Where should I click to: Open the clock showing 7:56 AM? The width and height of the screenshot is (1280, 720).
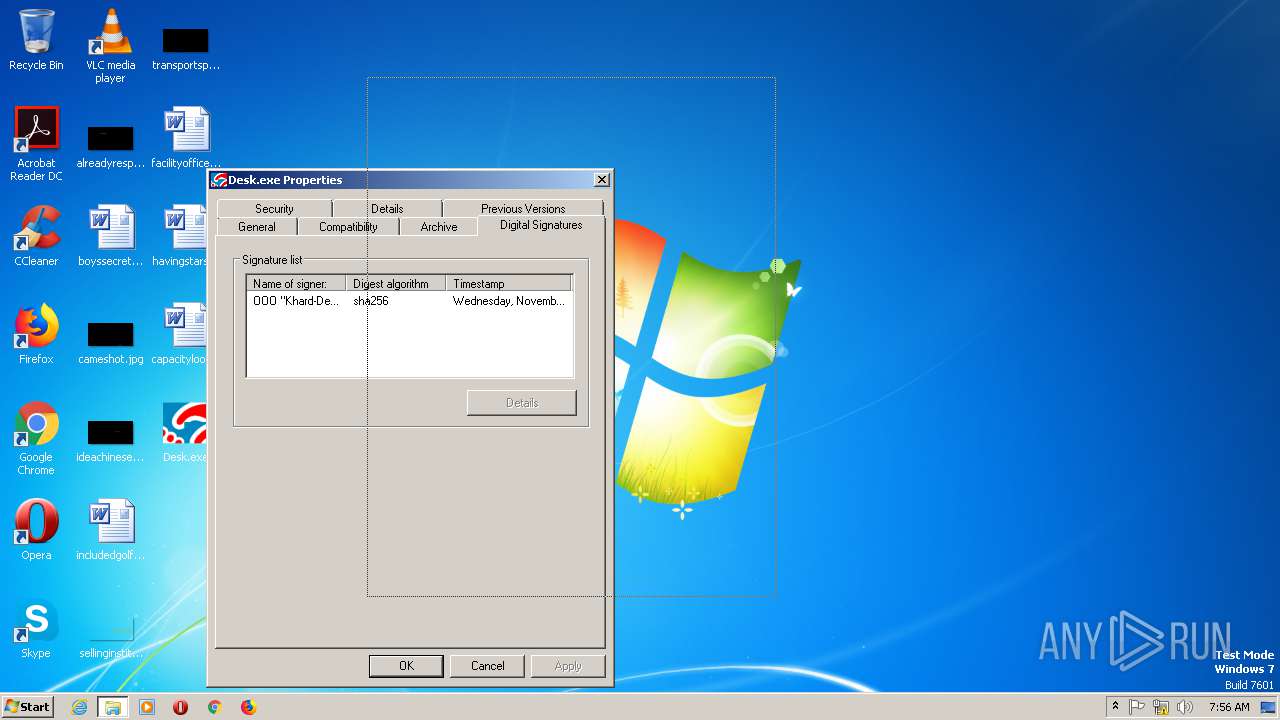click(x=1229, y=707)
